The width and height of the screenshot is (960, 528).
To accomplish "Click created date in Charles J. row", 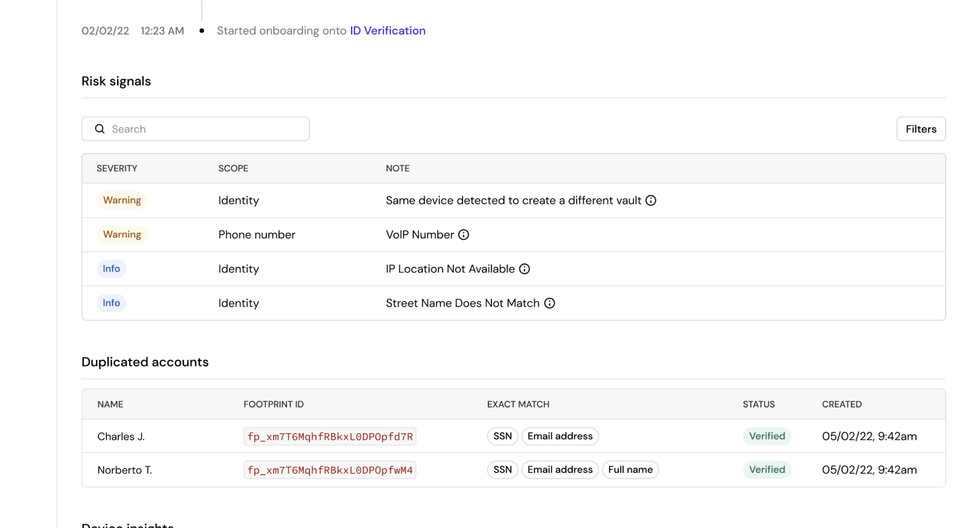I will click(869, 436).
